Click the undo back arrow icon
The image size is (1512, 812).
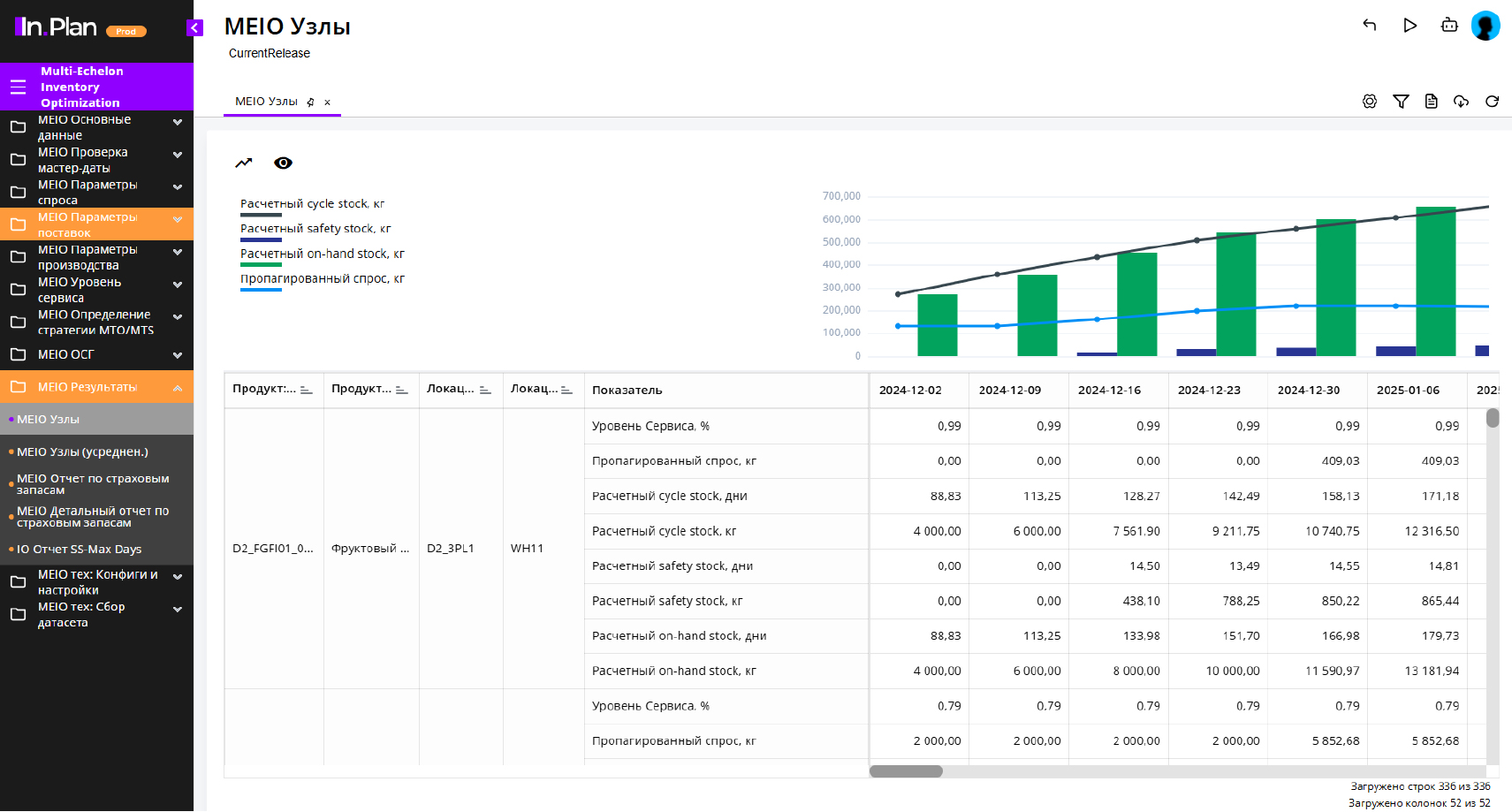pyautogui.click(x=1370, y=25)
